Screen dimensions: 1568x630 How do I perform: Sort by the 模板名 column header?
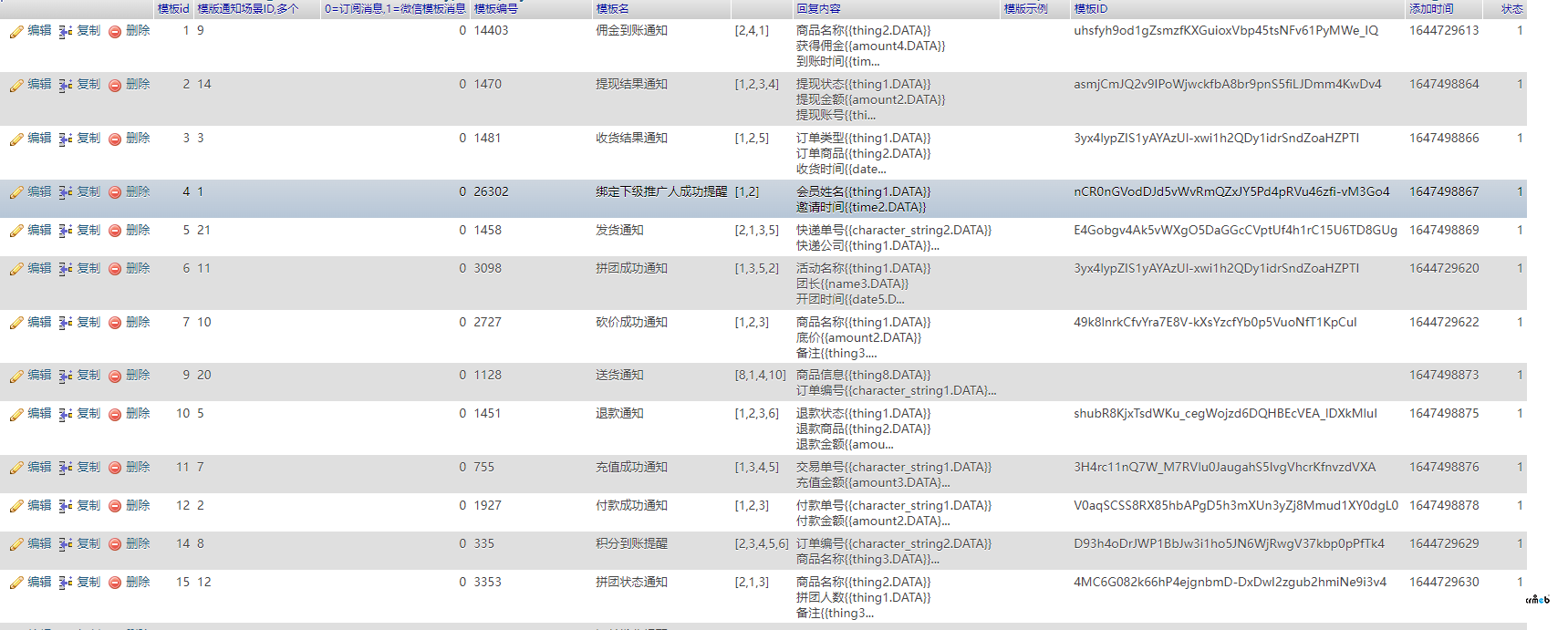click(x=613, y=9)
